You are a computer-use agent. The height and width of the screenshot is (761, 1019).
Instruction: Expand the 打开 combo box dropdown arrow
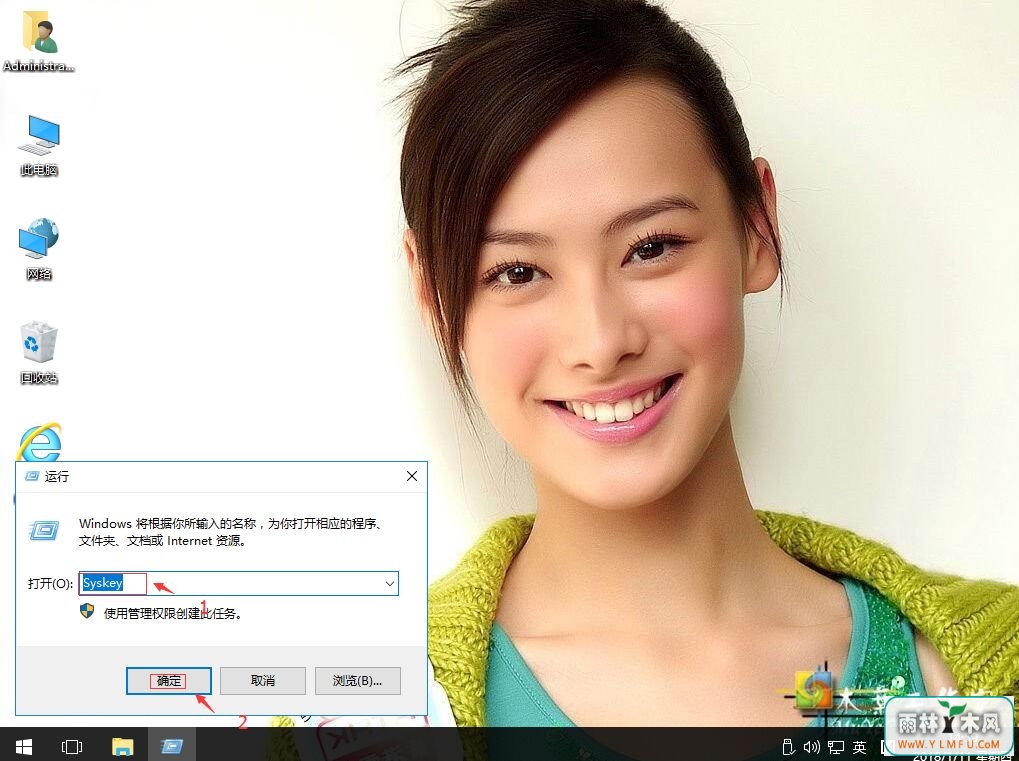tap(389, 584)
